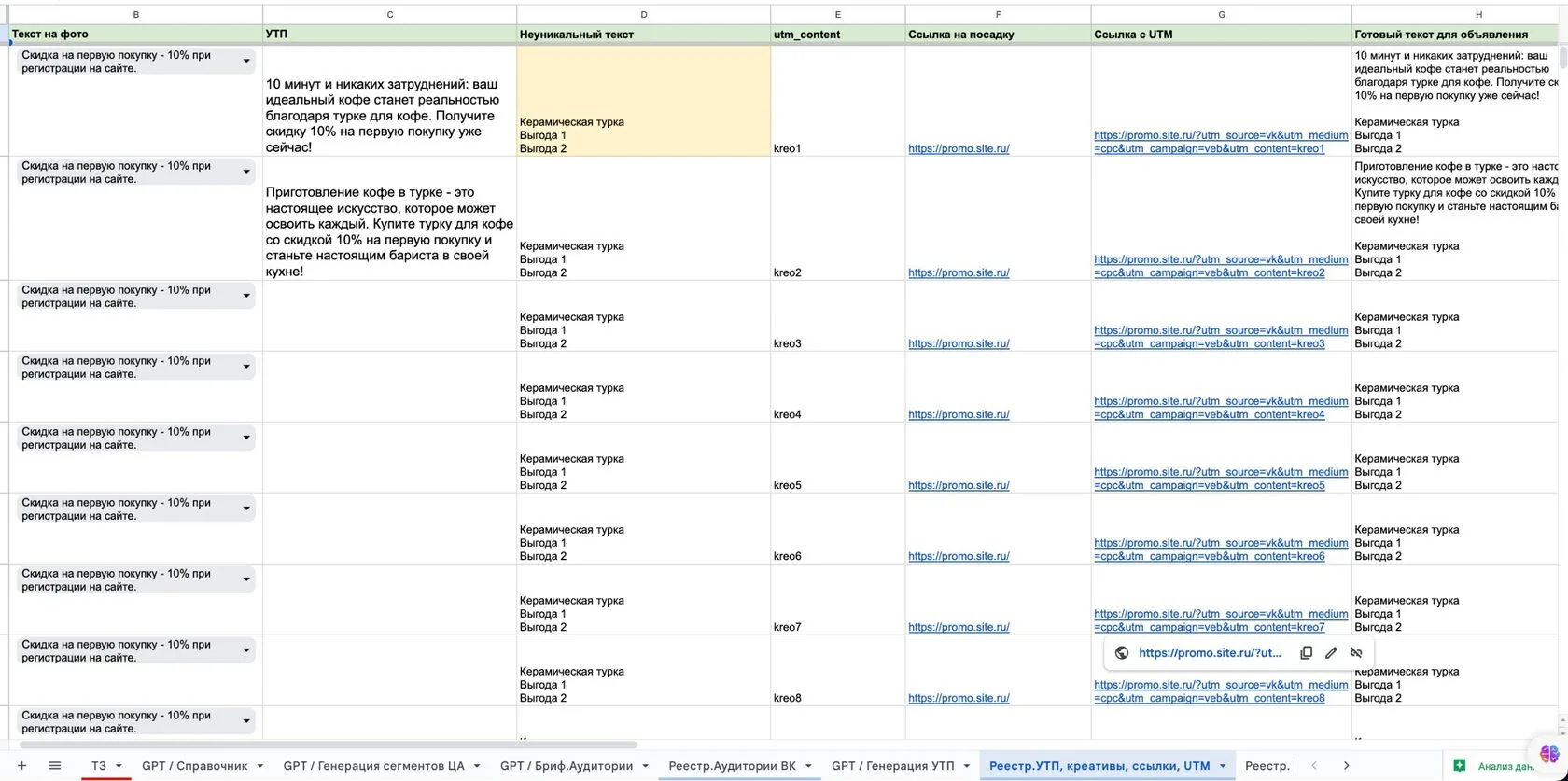Select the Текст на фото header cell

click(x=136, y=35)
